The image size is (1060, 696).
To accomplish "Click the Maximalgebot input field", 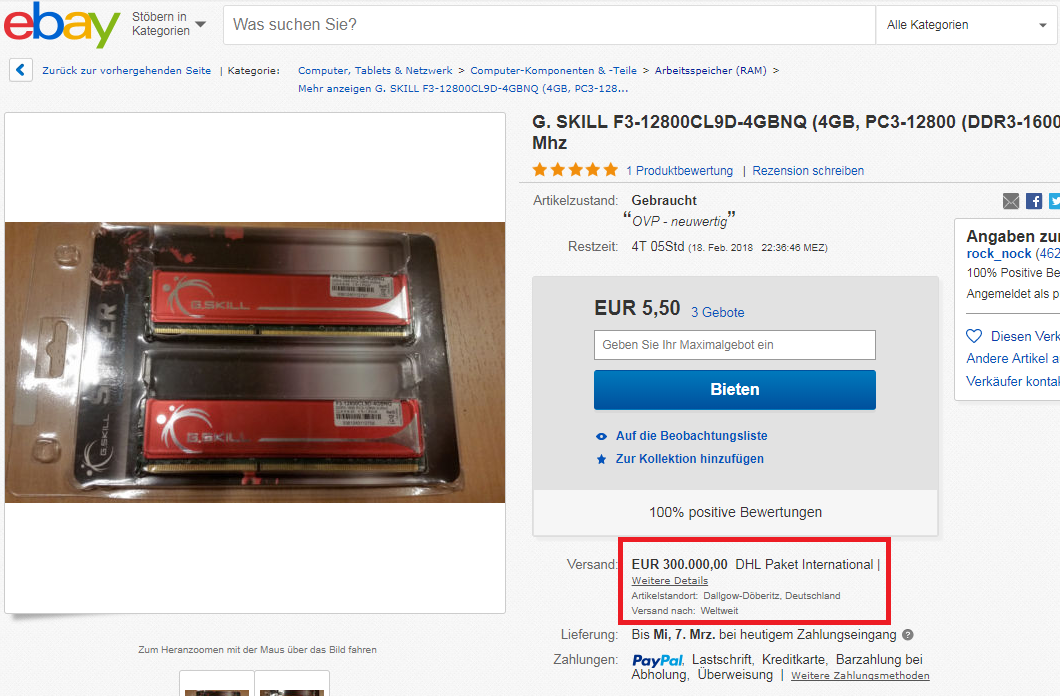I will point(735,345).
